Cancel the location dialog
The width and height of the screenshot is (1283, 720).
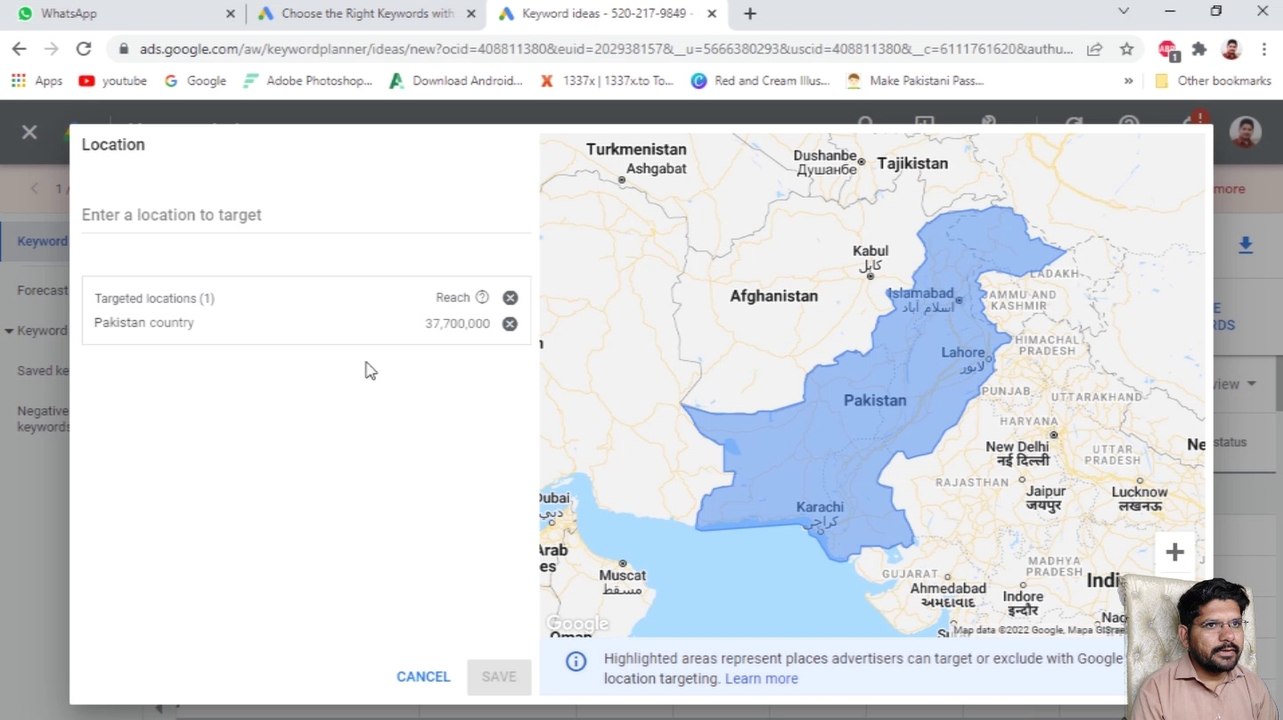pyautogui.click(x=423, y=677)
